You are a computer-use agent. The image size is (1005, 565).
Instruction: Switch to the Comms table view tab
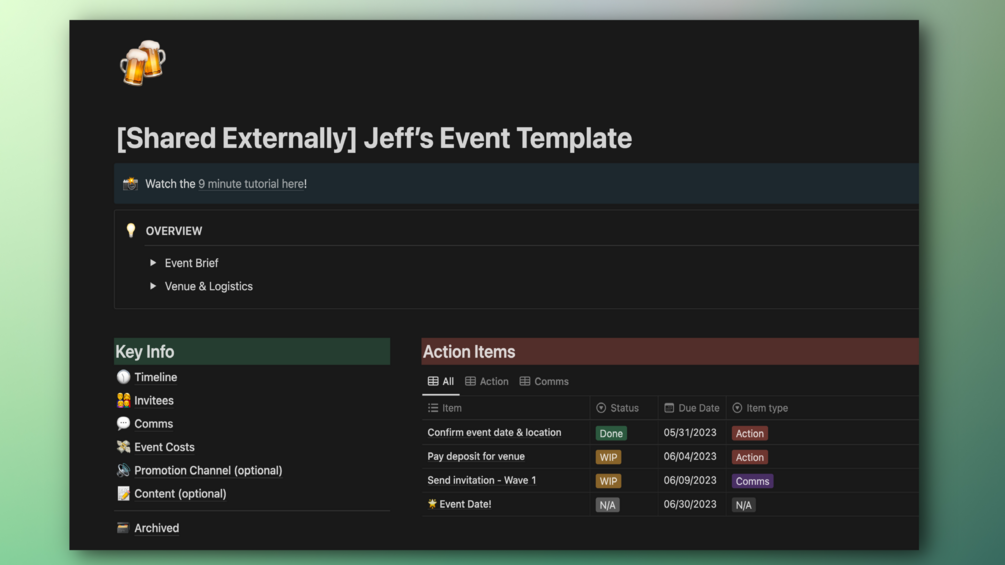point(544,382)
